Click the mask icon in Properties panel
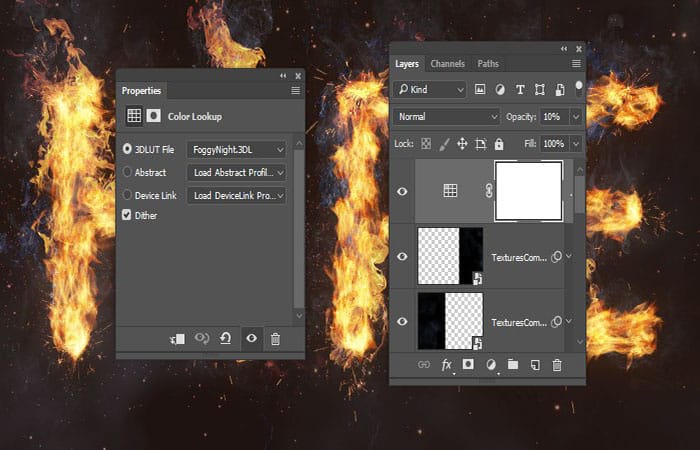700x450 pixels. (154, 116)
